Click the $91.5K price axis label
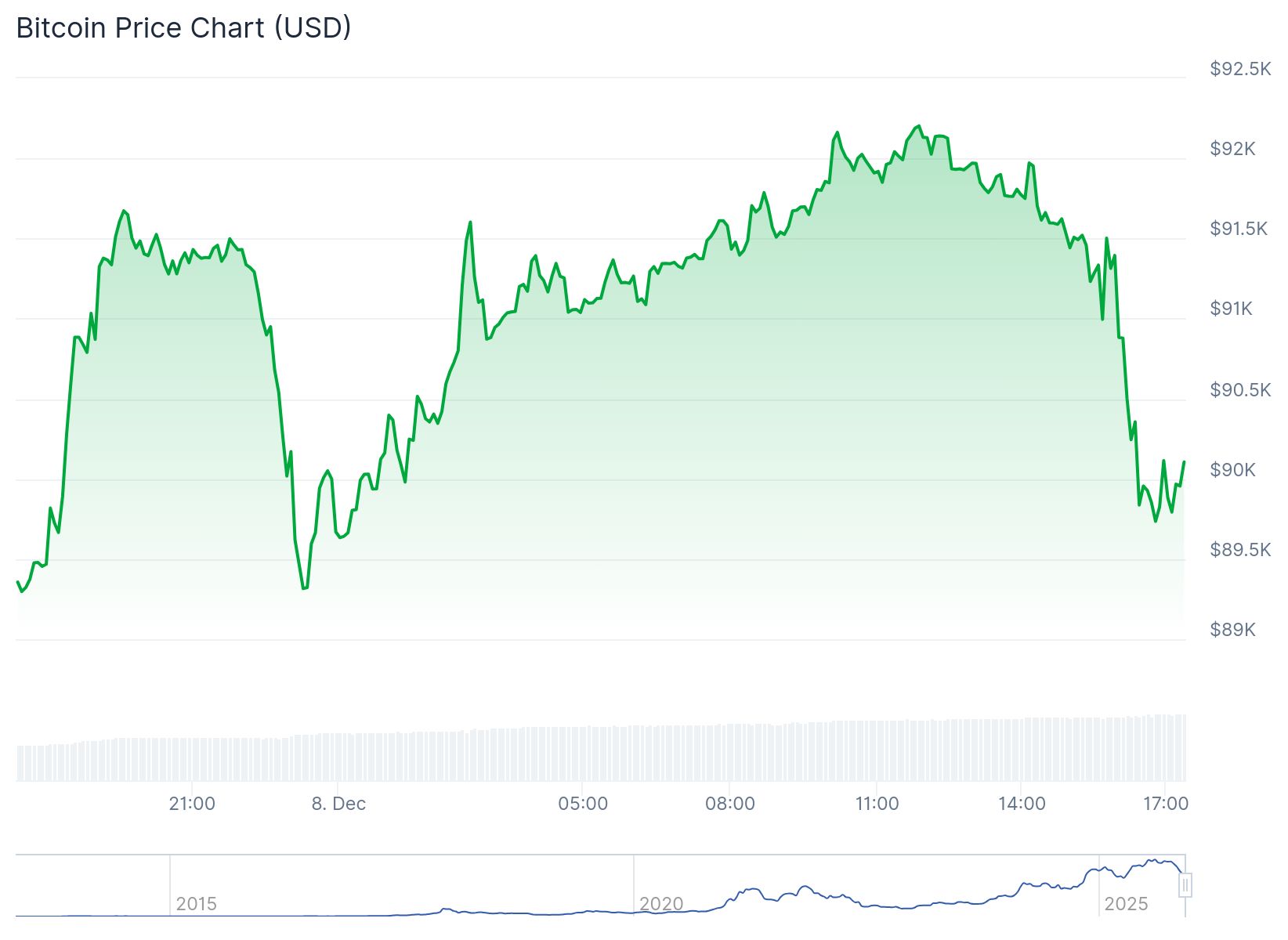Viewport: 1288px width, 940px height. pyautogui.click(x=1239, y=229)
